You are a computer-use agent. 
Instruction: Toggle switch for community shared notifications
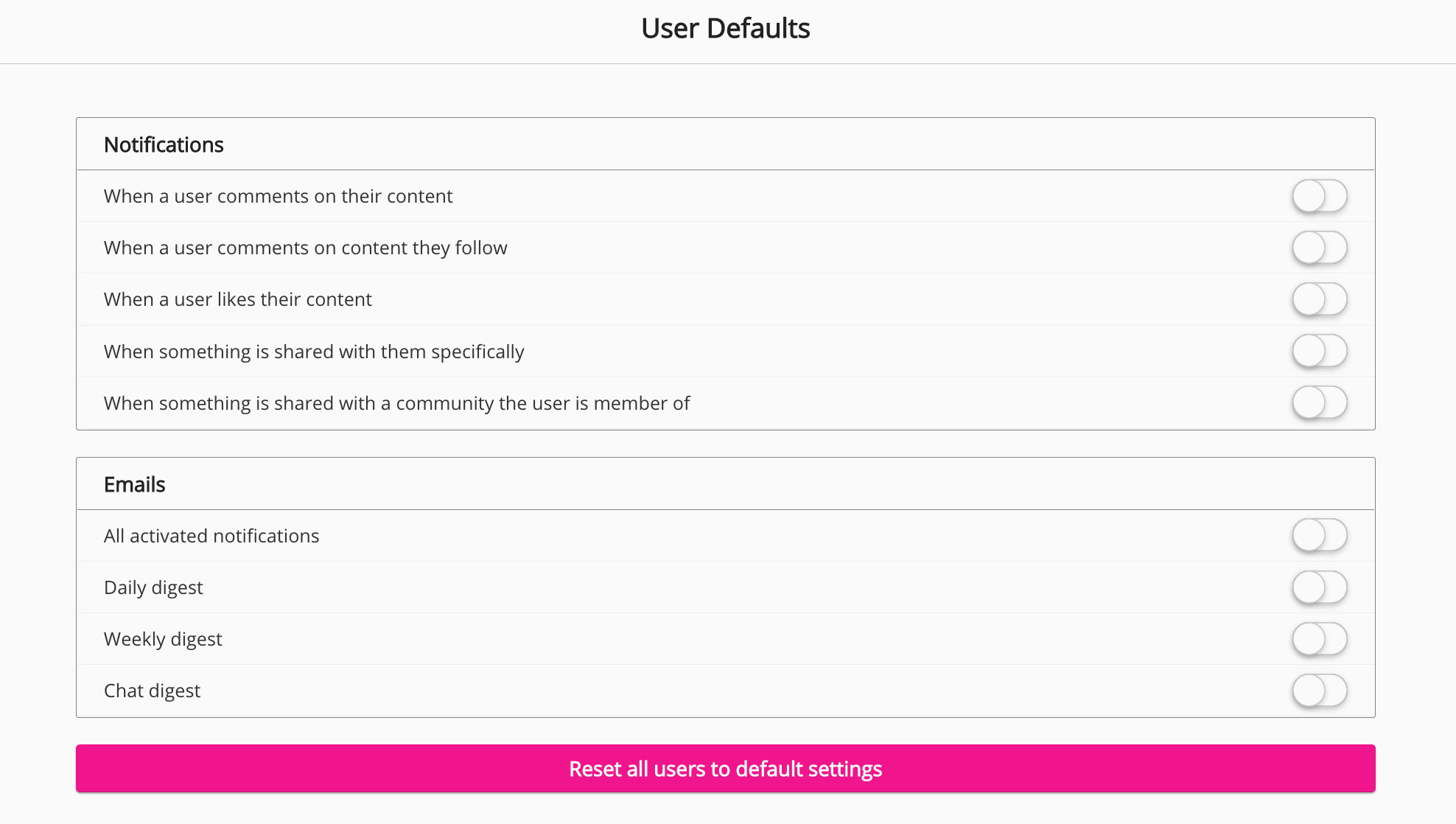(1319, 402)
